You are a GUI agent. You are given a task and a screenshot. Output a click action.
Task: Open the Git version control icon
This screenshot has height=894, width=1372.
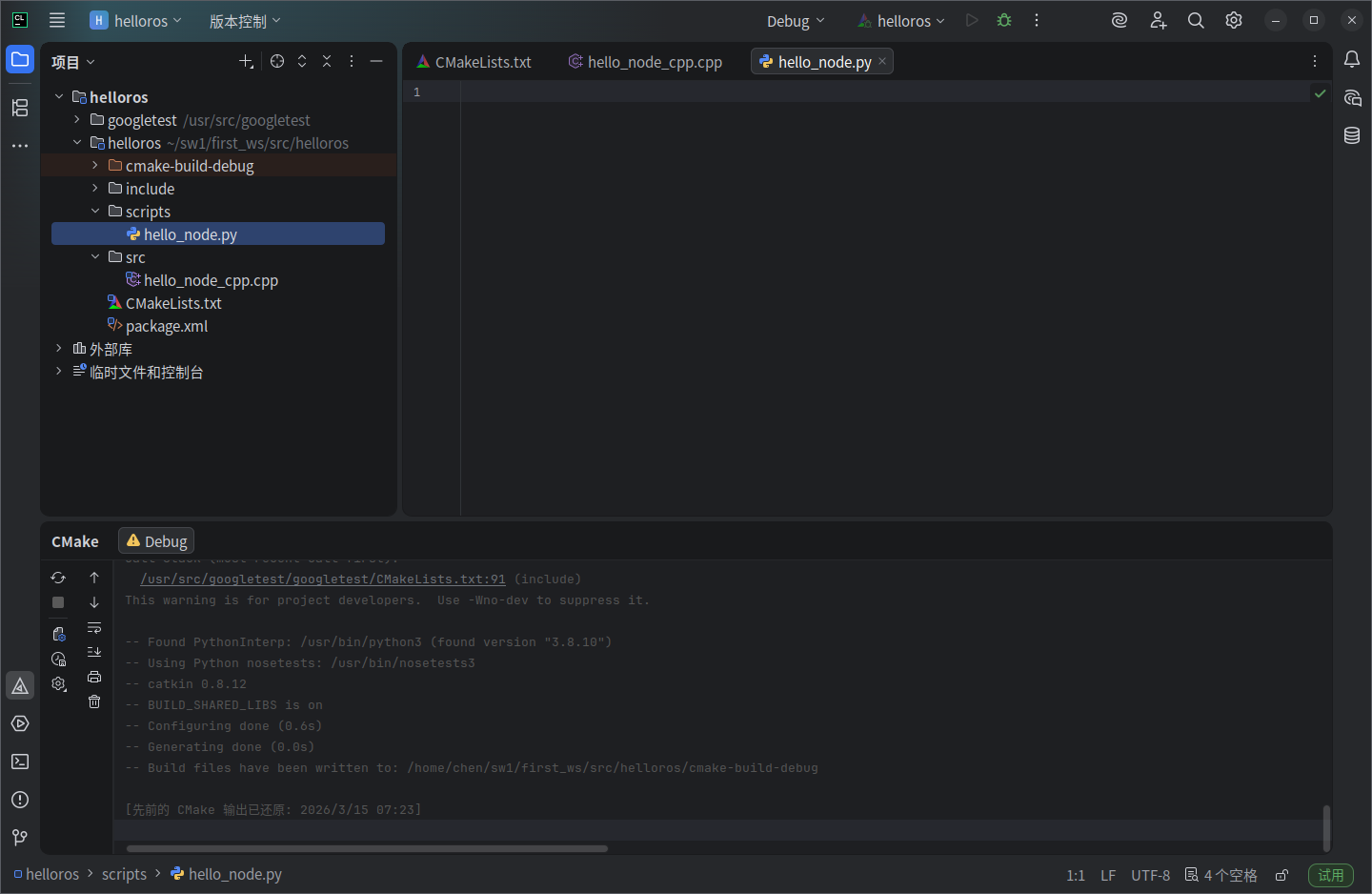click(20, 838)
